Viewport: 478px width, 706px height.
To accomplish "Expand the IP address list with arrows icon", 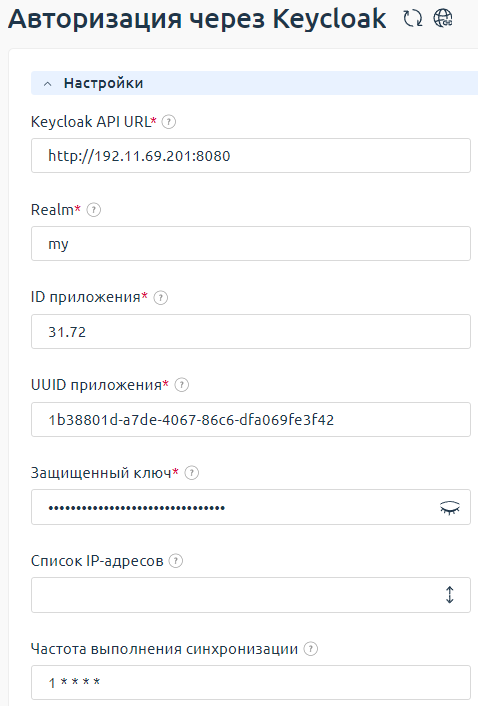I will [450, 595].
